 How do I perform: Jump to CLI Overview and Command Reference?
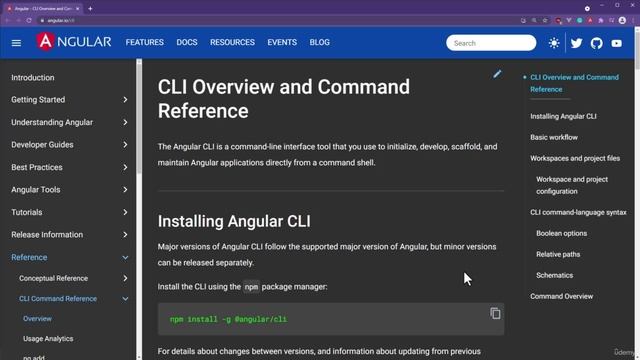[x=574, y=83]
